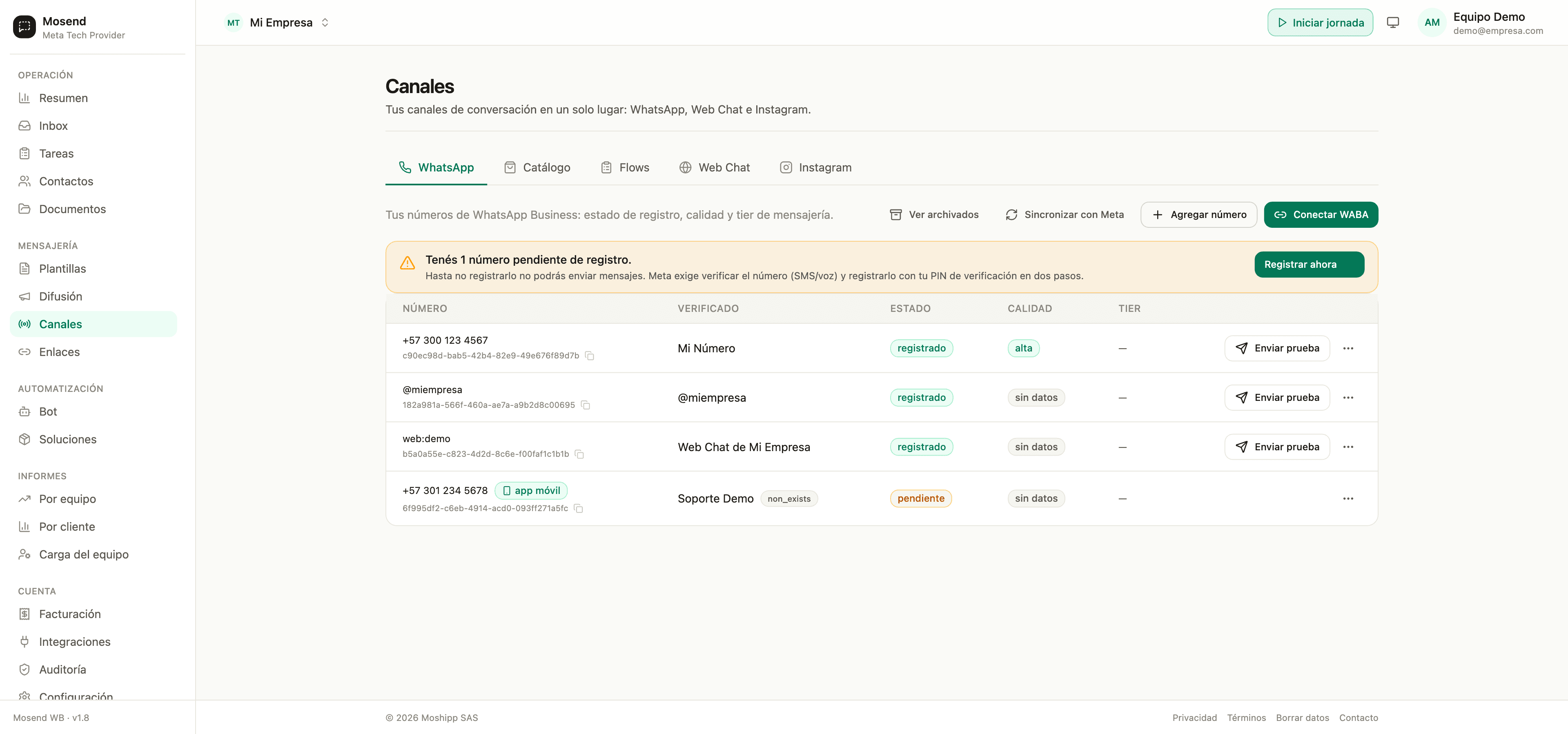
Task: Open more options for Soporte Demo row
Action: pyautogui.click(x=1348, y=498)
